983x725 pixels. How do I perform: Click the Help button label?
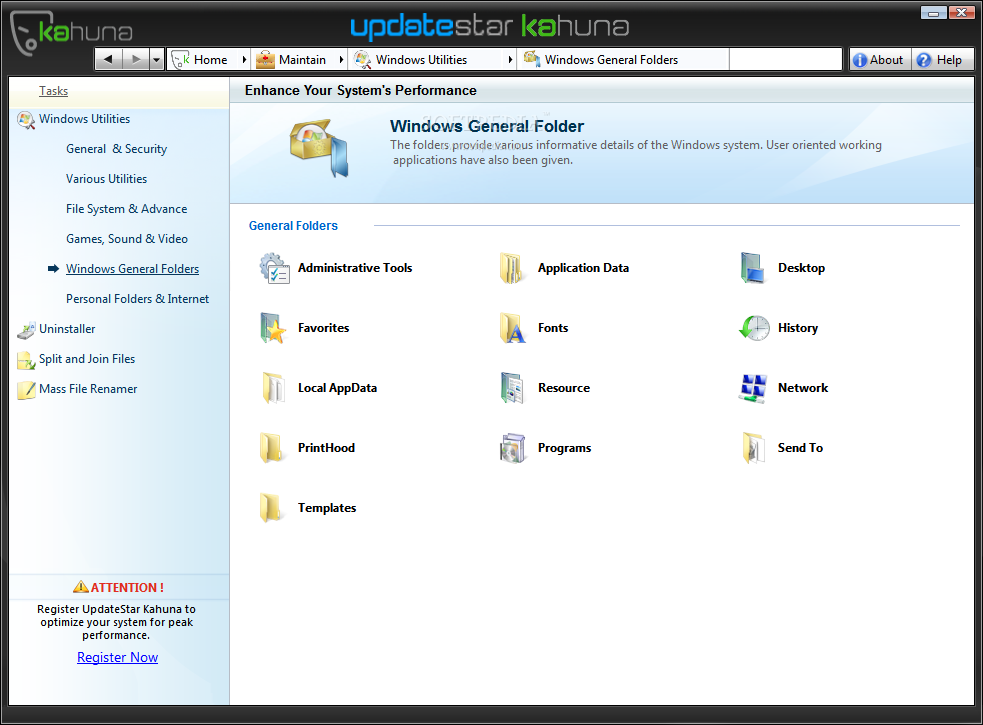949,60
